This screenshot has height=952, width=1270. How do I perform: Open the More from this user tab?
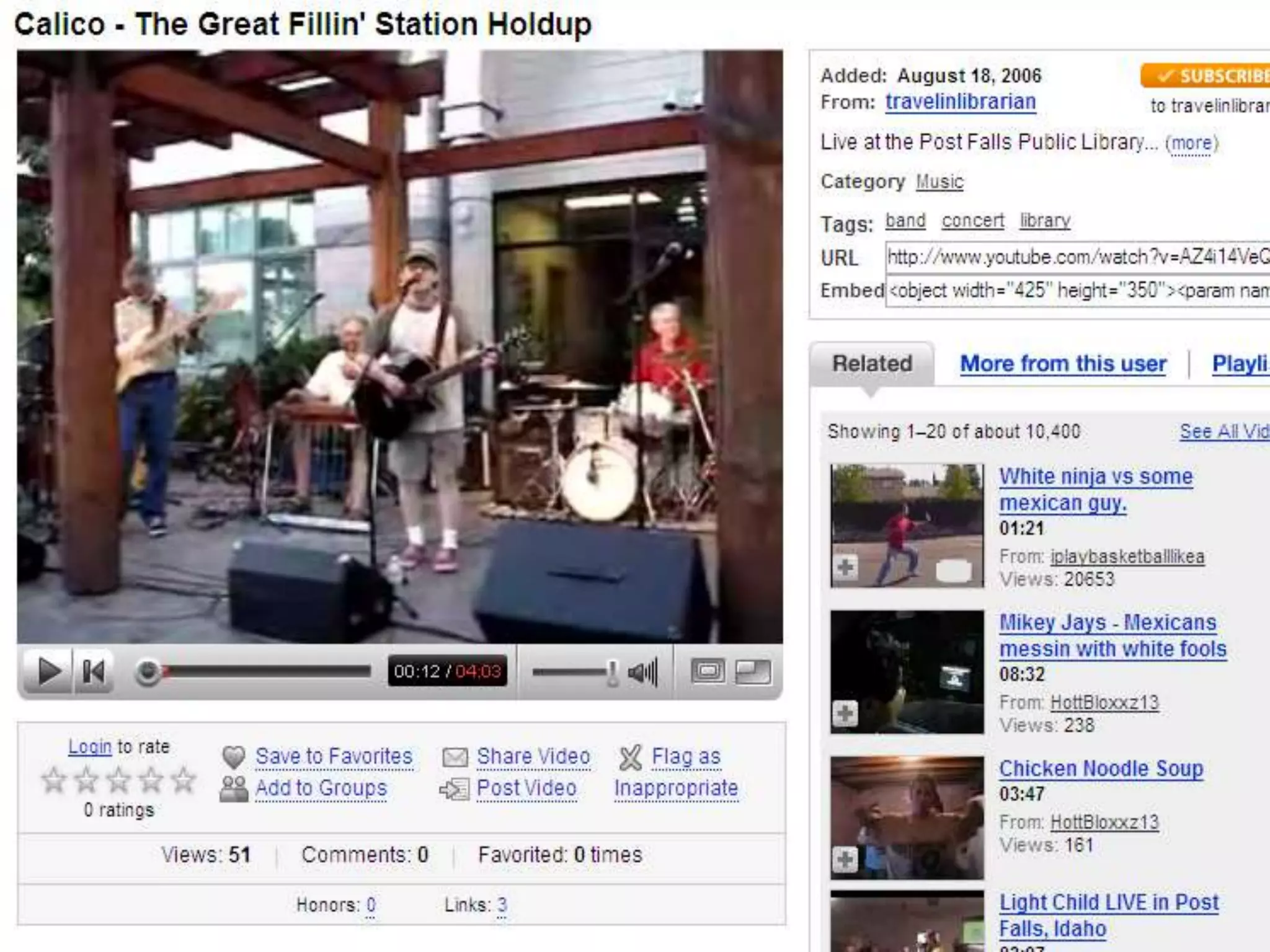(1063, 364)
